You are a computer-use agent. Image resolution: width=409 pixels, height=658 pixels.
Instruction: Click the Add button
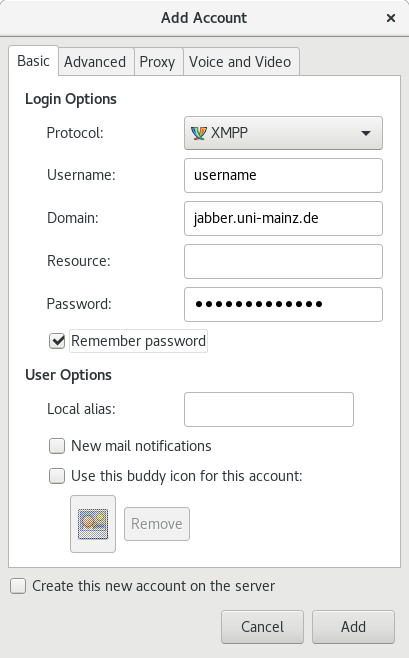[353, 627]
